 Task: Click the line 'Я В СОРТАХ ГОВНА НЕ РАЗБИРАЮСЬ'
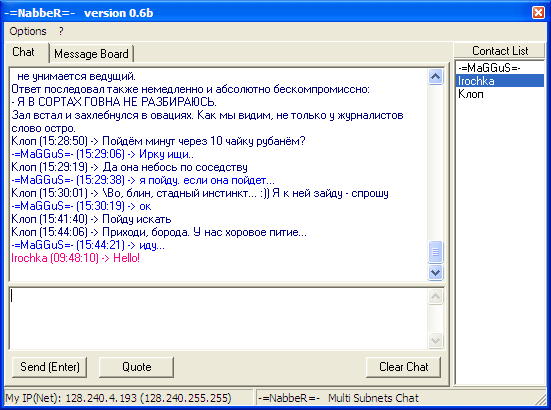pos(114,102)
